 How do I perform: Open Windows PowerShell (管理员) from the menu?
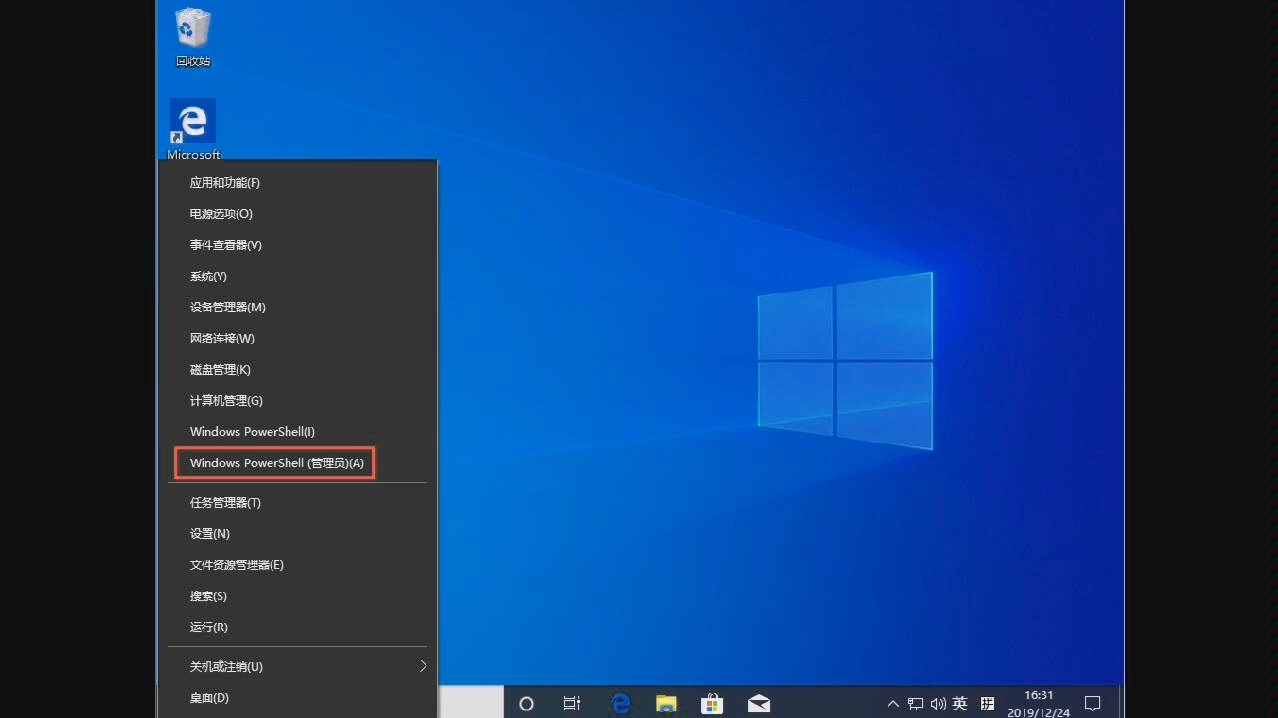point(274,462)
